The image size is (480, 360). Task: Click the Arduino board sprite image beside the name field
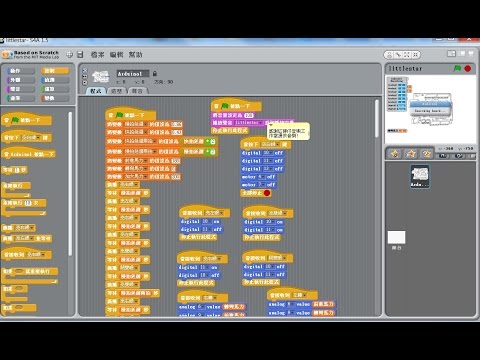[x=101, y=77]
